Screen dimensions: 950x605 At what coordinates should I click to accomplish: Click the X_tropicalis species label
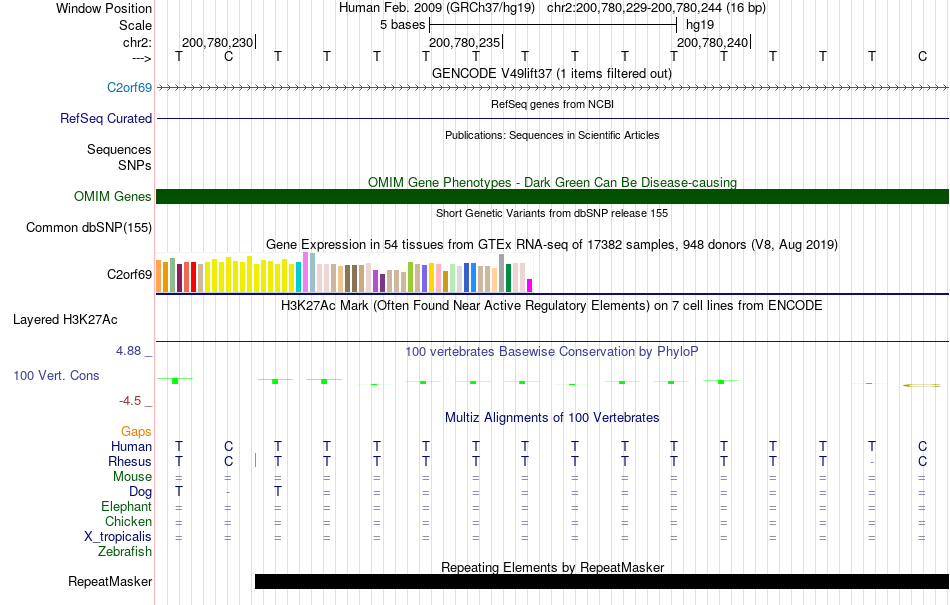click(x=118, y=537)
